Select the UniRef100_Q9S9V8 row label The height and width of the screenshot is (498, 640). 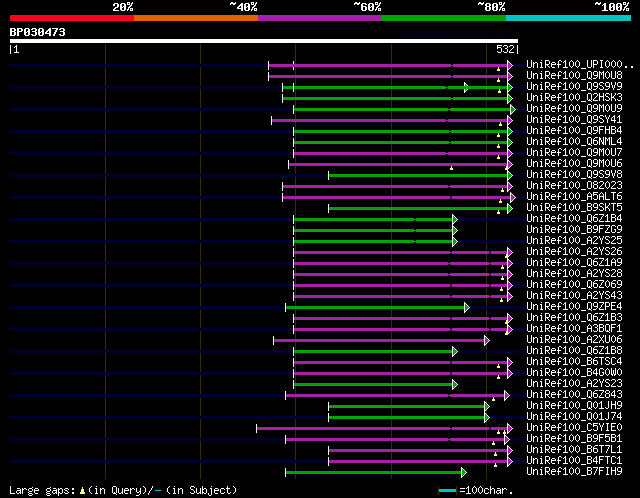(574, 175)
